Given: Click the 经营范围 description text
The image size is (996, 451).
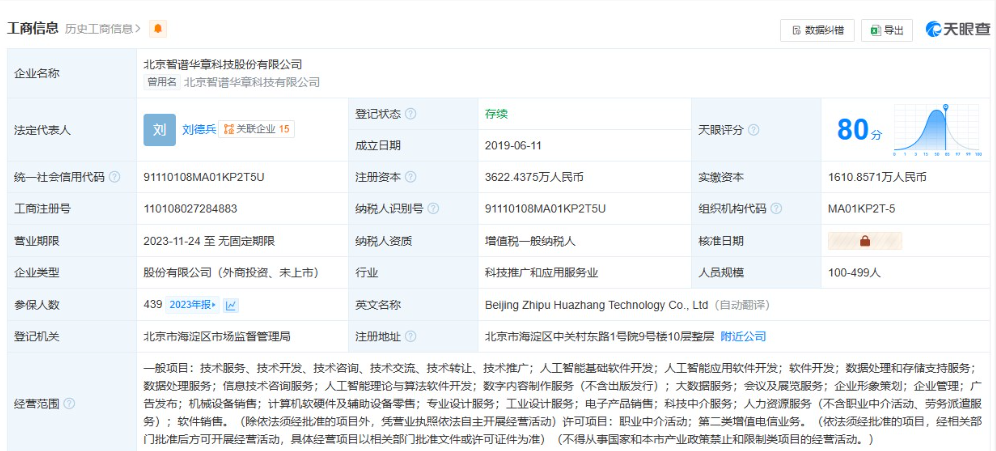Looking at the screenshot, I should click(x=563, y=403).
